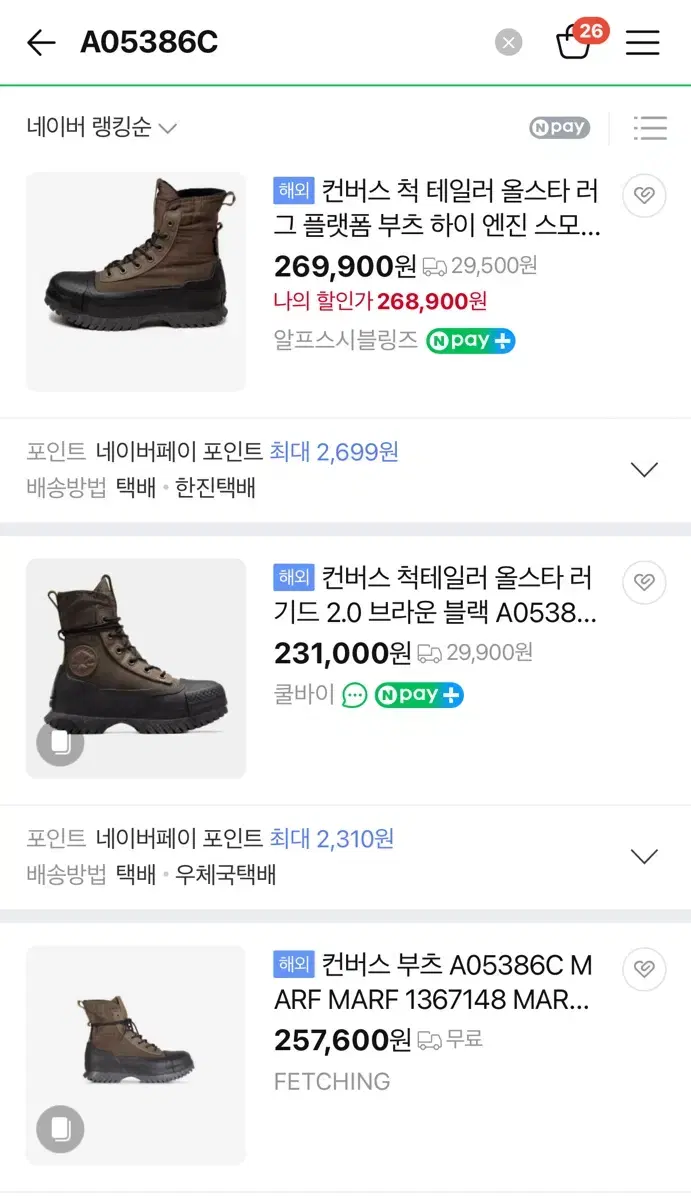691x1200 pixels.
Task: Tap the similar-items icon on second boot image
Action: tap(60, 743)
